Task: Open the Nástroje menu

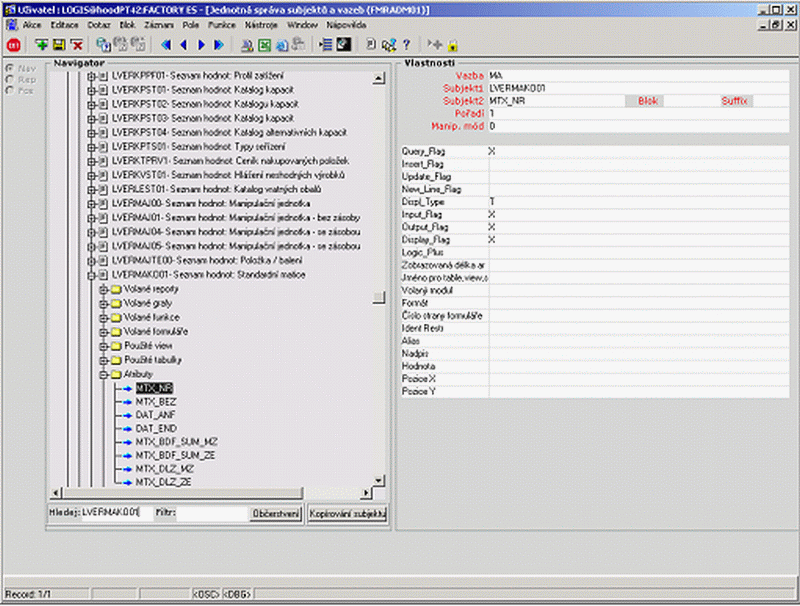Action: 261,24
